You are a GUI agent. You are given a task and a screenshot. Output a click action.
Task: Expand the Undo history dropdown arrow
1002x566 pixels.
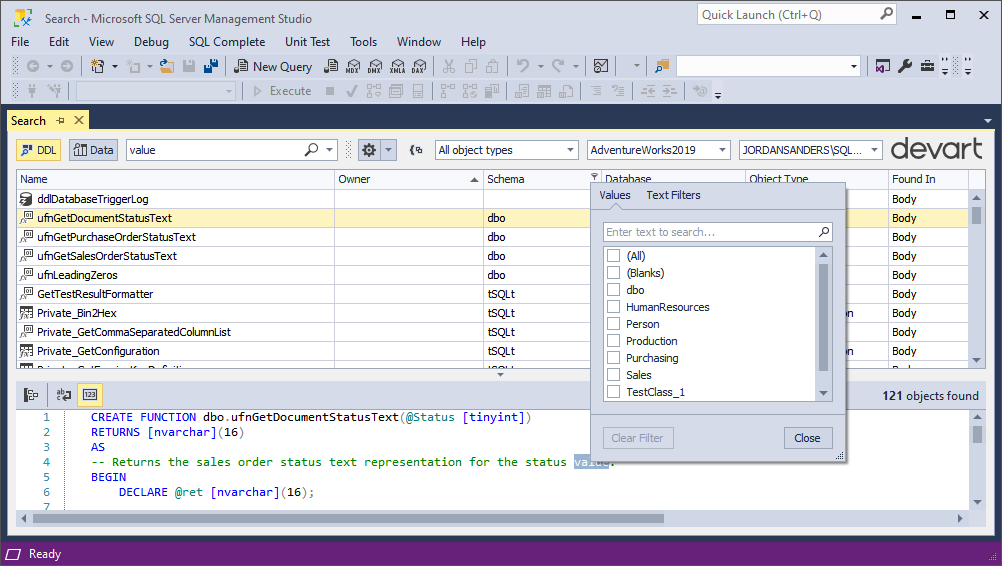click(541, 66)
